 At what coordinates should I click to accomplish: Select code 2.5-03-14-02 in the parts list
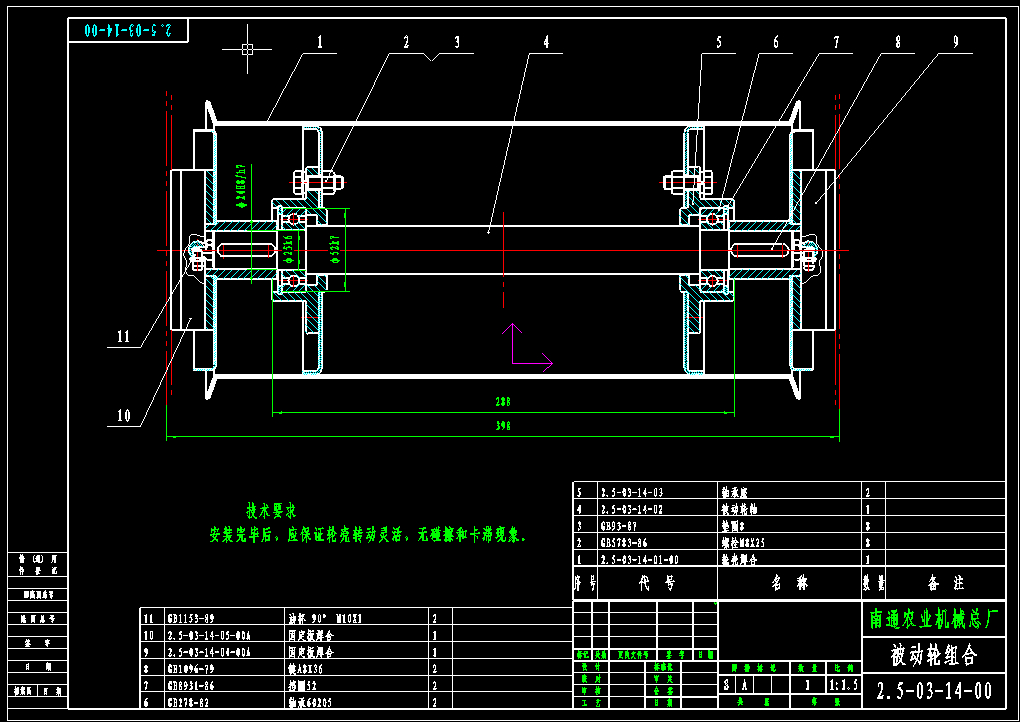pyautogui.click(x=632, y=510)
